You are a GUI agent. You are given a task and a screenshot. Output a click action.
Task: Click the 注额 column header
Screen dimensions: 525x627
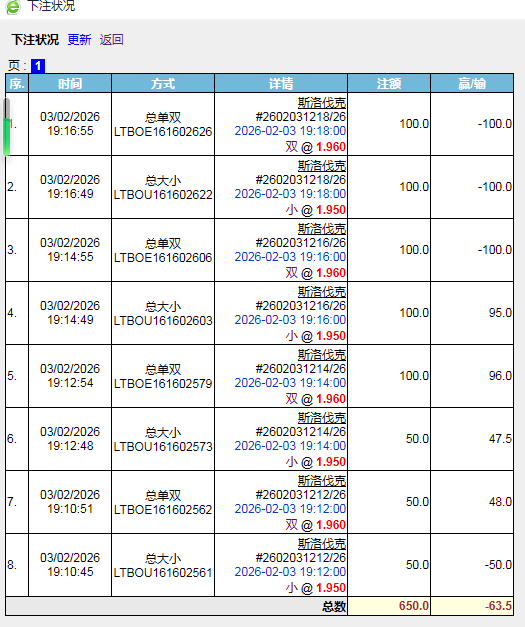point(389,84)
